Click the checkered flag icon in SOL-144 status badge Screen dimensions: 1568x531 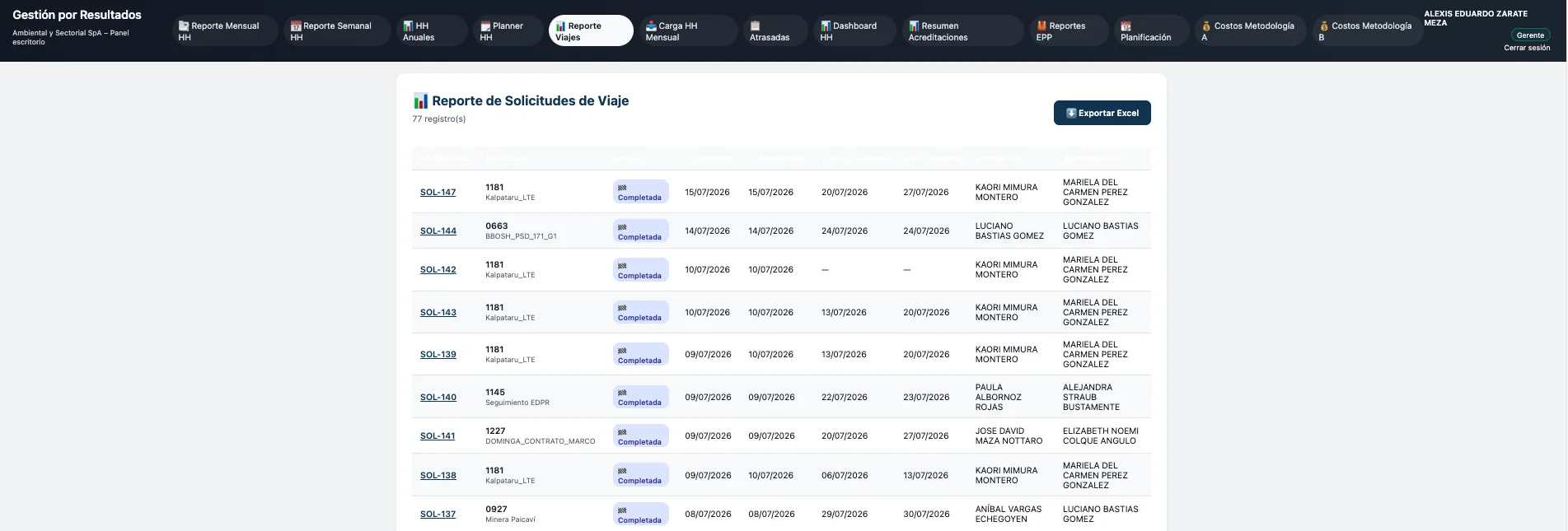coord(622,227)
